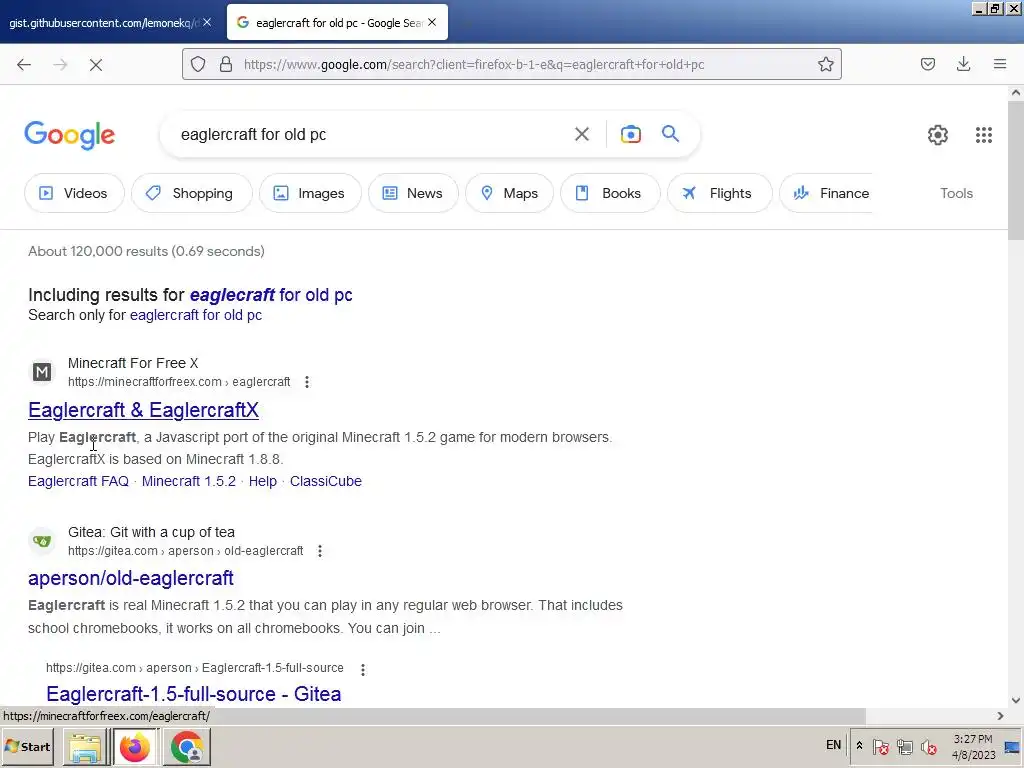The width and height of the screenshot is (1024, 768).
Task: Open three-dot menu for minecraftforfreex.com result
Action: (x=307, y=382)
